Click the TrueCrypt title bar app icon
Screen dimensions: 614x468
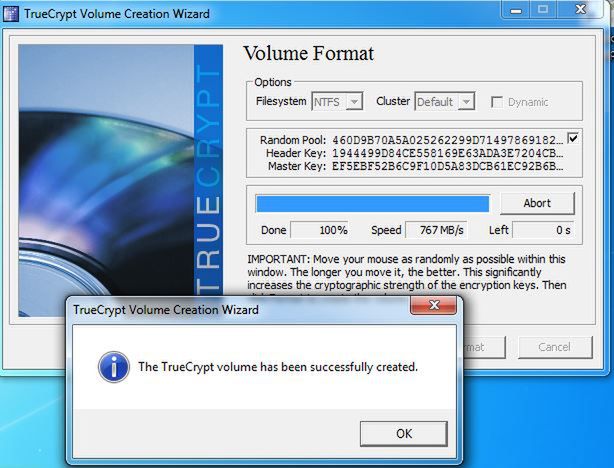[11, 14]
